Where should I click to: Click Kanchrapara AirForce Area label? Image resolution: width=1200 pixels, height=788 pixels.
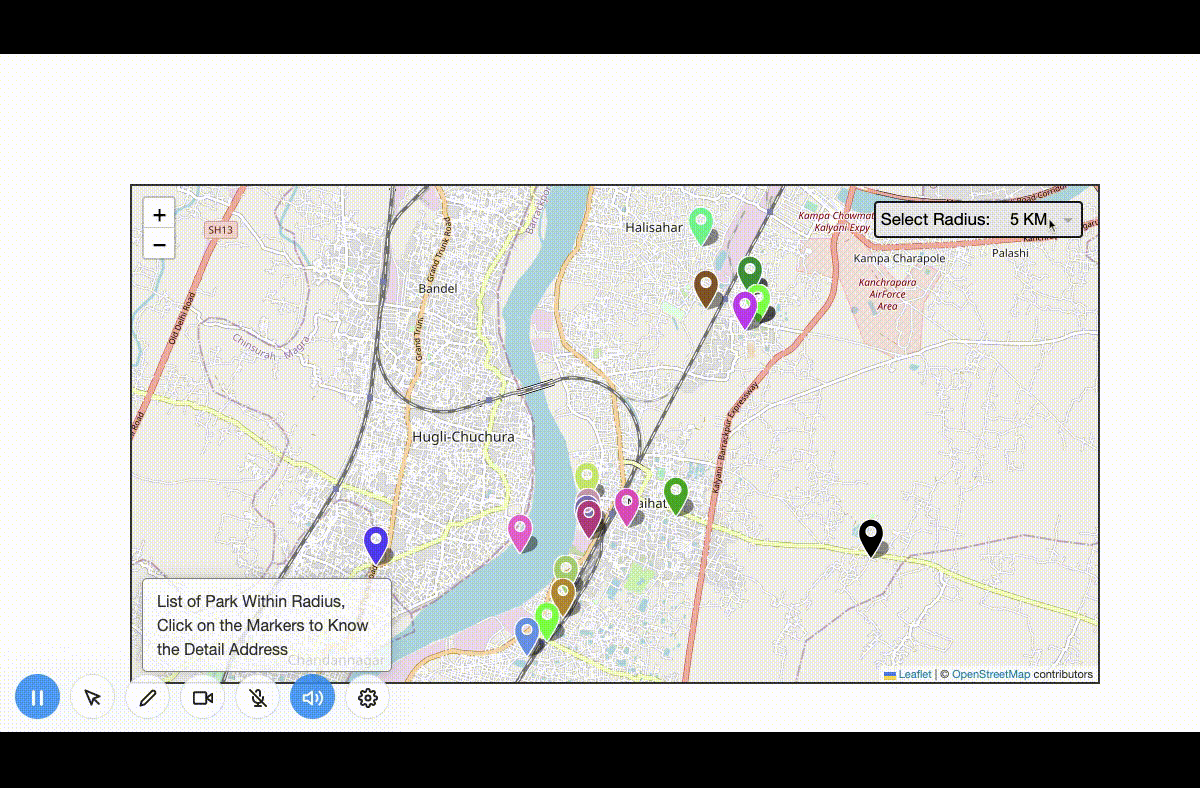click(888, 294)
